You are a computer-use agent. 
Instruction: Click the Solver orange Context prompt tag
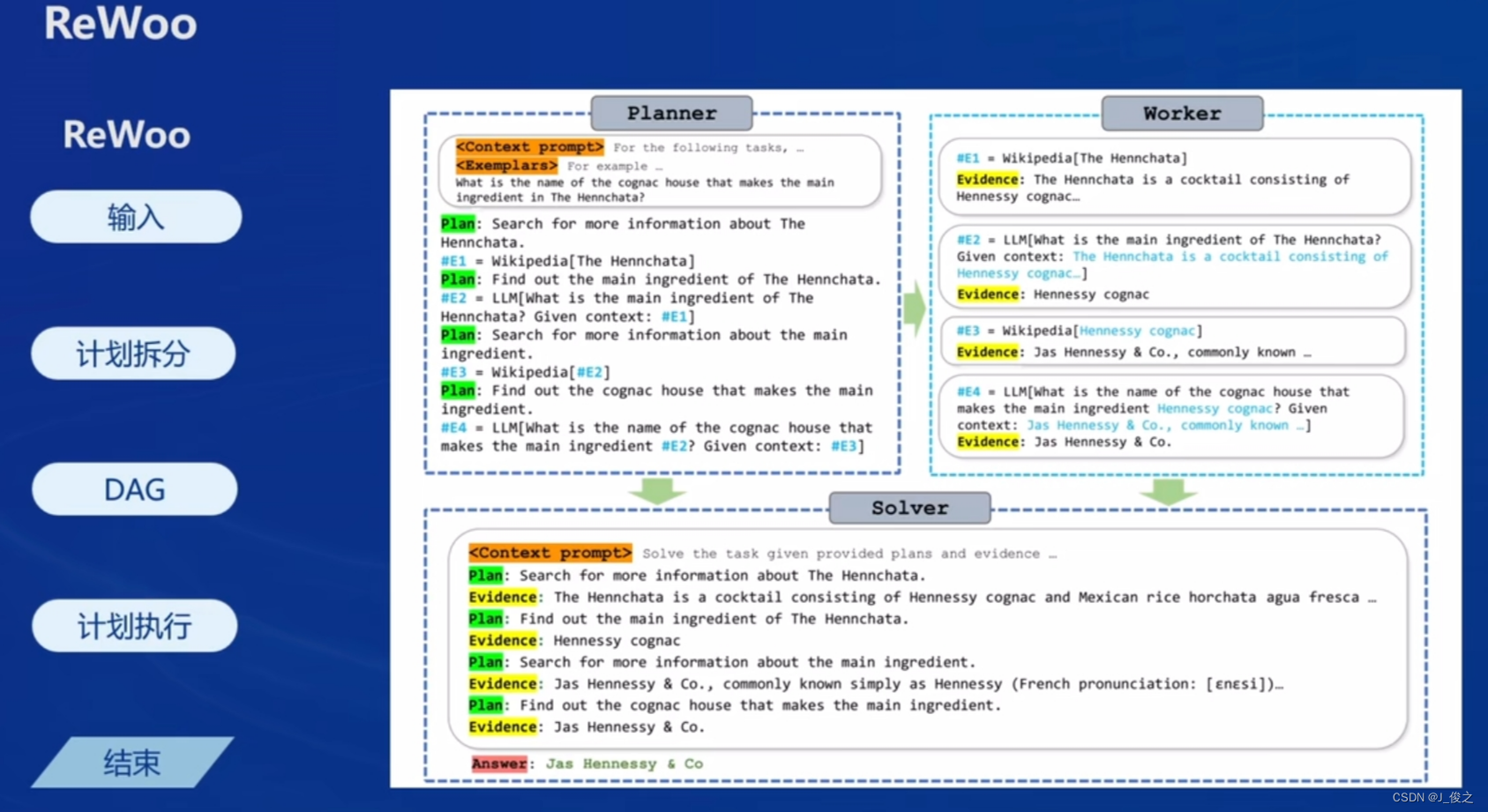550,553
